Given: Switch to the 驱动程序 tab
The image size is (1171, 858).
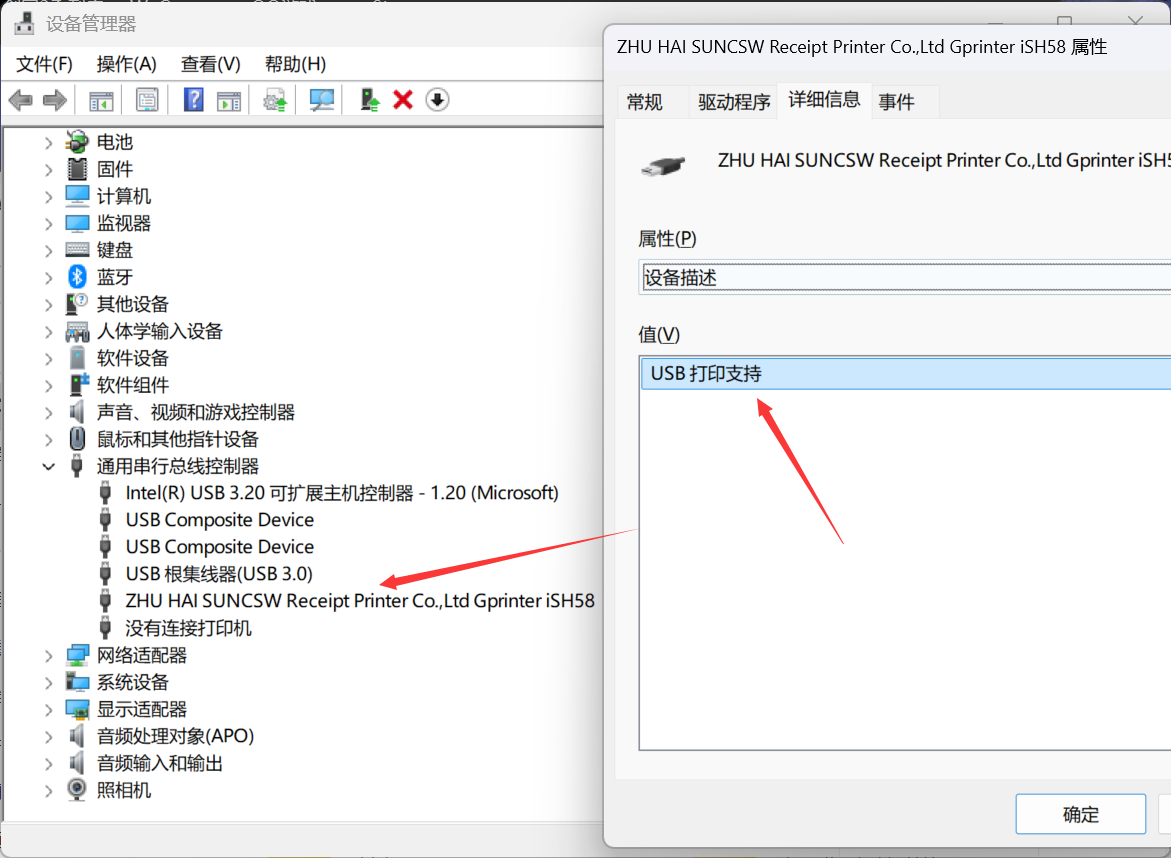Looking at the screenshot, I should tap(734, 102).
